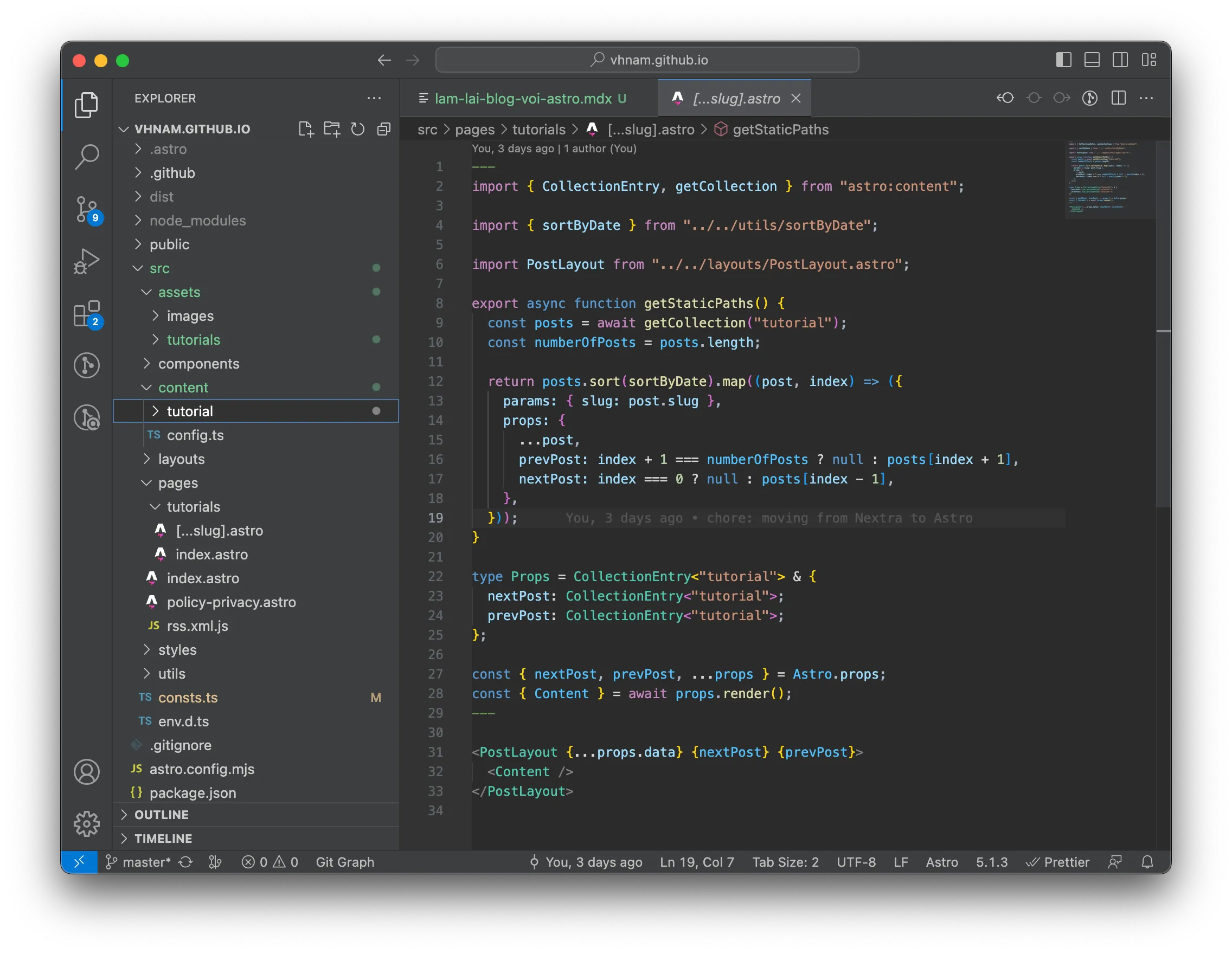Screen dimensions: 1232x954
Task: Toggle the bottom panel visibility
Action: coord(1092,60)
